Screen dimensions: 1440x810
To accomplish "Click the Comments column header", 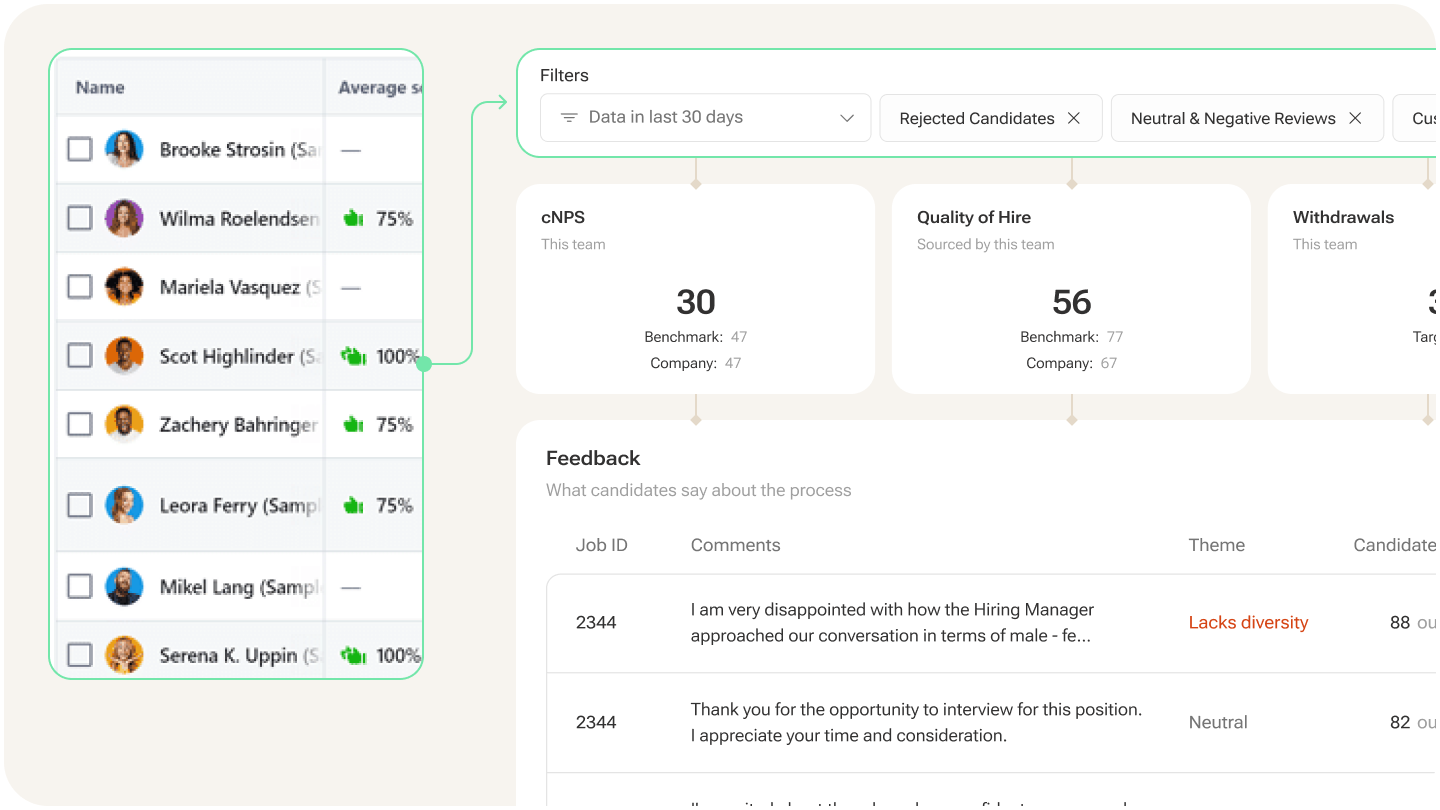I will (735, 545).
